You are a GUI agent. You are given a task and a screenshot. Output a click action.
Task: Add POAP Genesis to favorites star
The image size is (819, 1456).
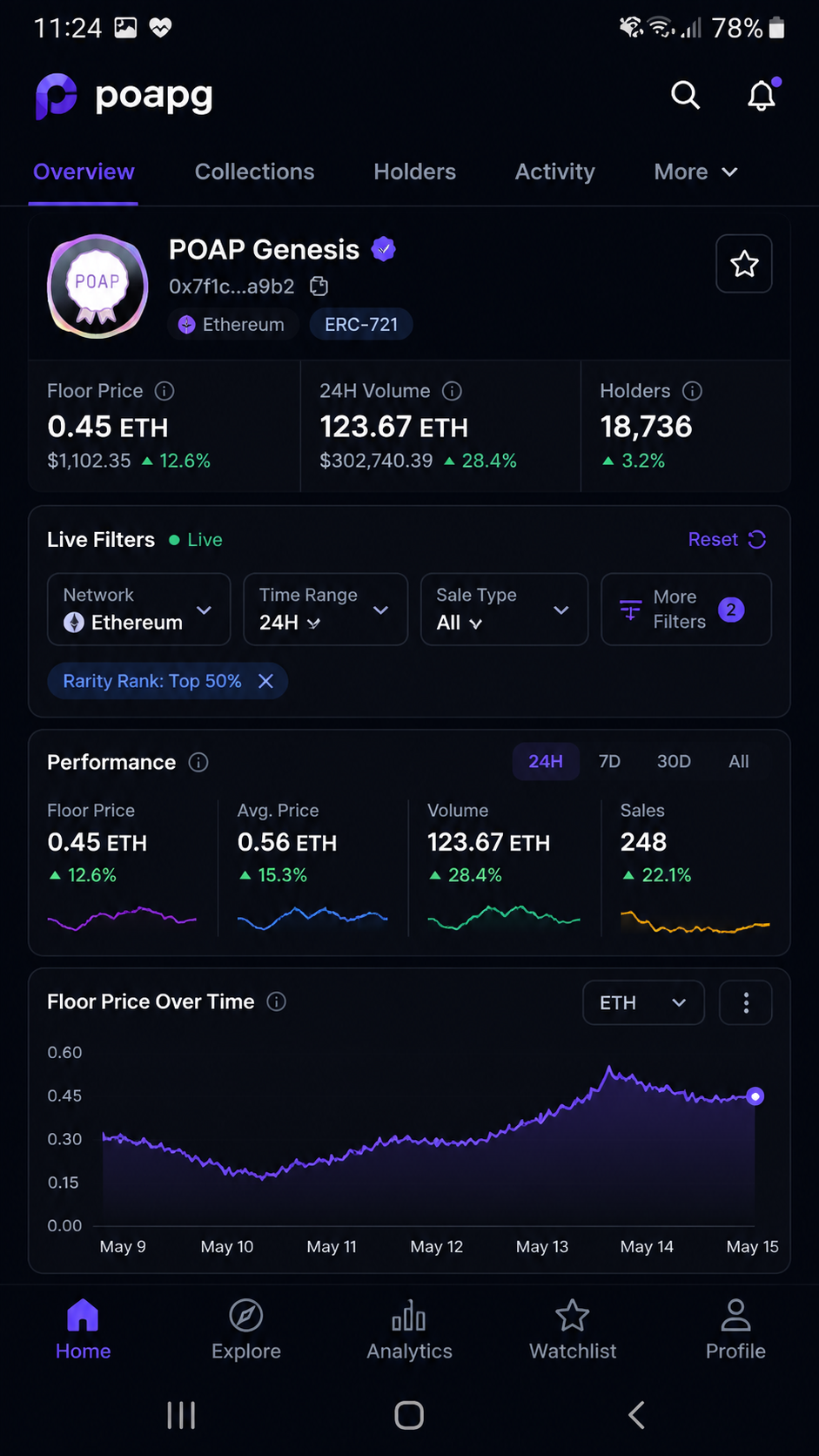[744, 264]
